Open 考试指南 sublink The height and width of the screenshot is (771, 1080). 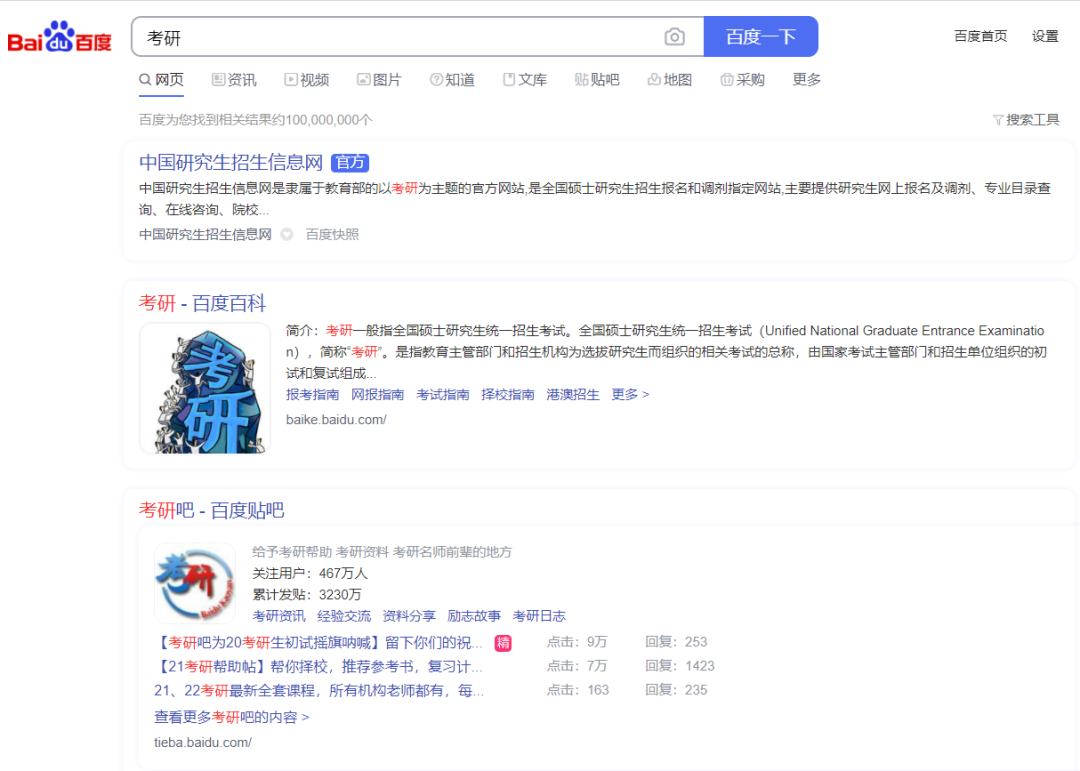point(442,395)
